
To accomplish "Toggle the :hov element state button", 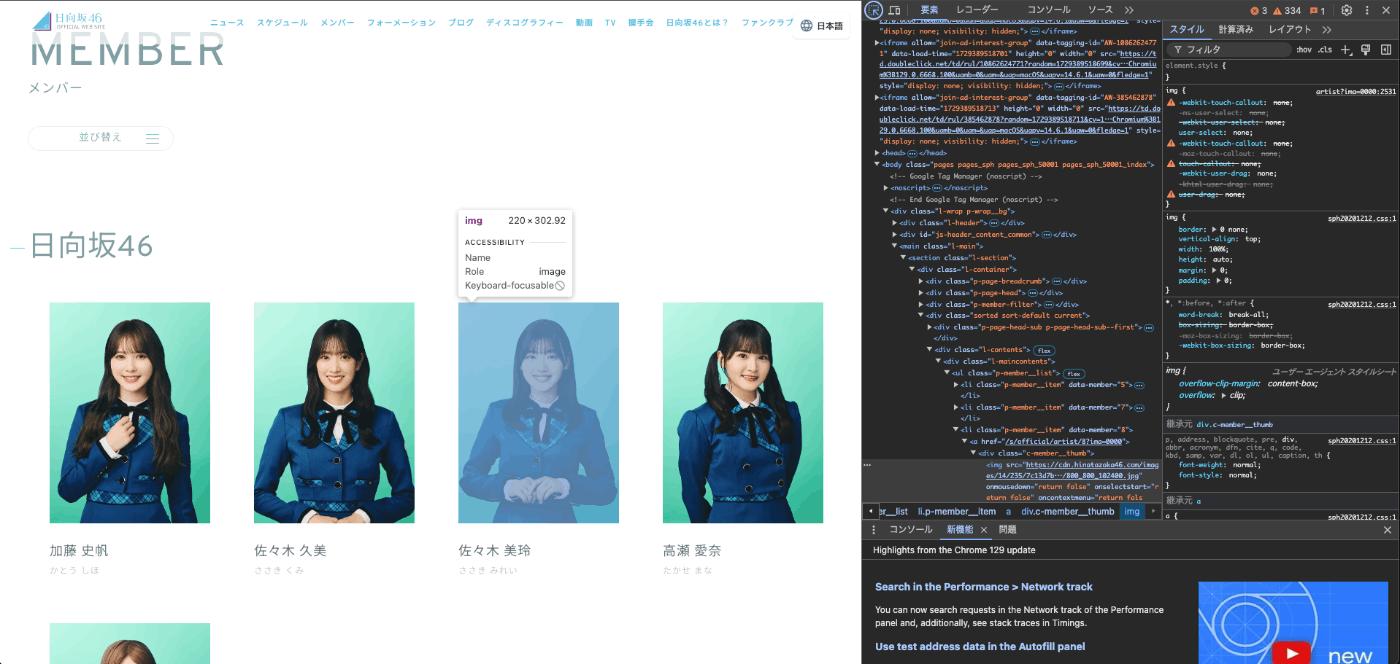I will (1303, 49).
